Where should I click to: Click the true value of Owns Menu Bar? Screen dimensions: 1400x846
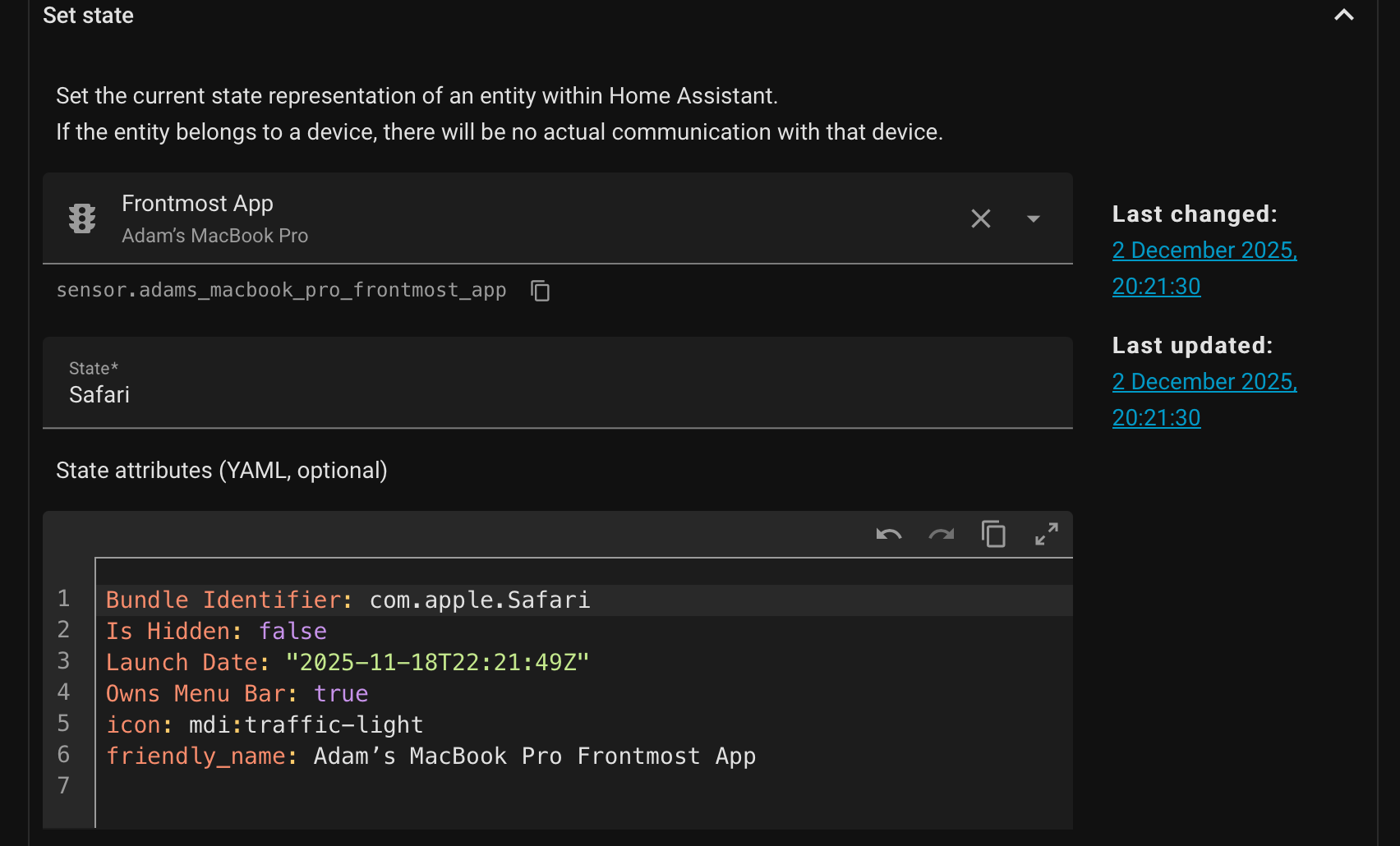pyautogui.click(x=340, y=694)
